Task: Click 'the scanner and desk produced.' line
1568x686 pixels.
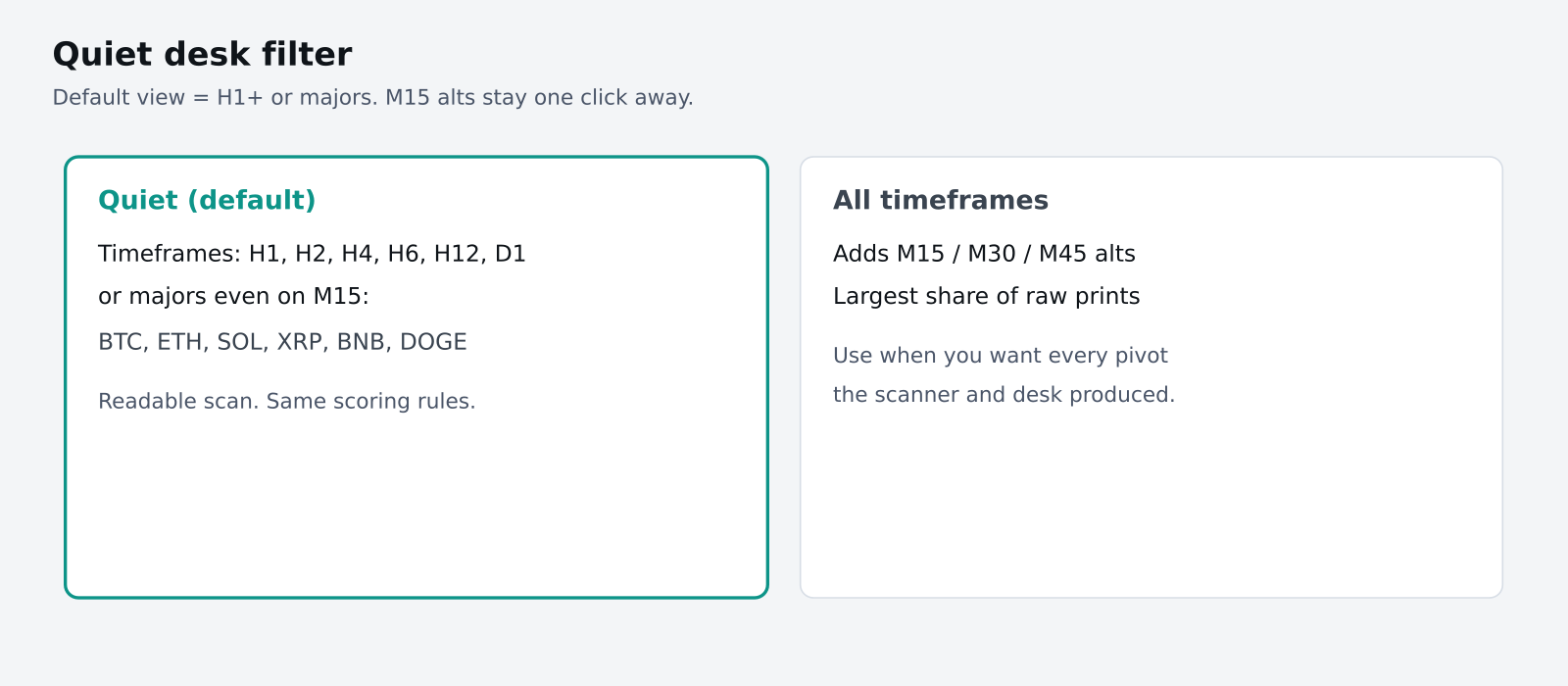Action: [x=1004, y=394]
